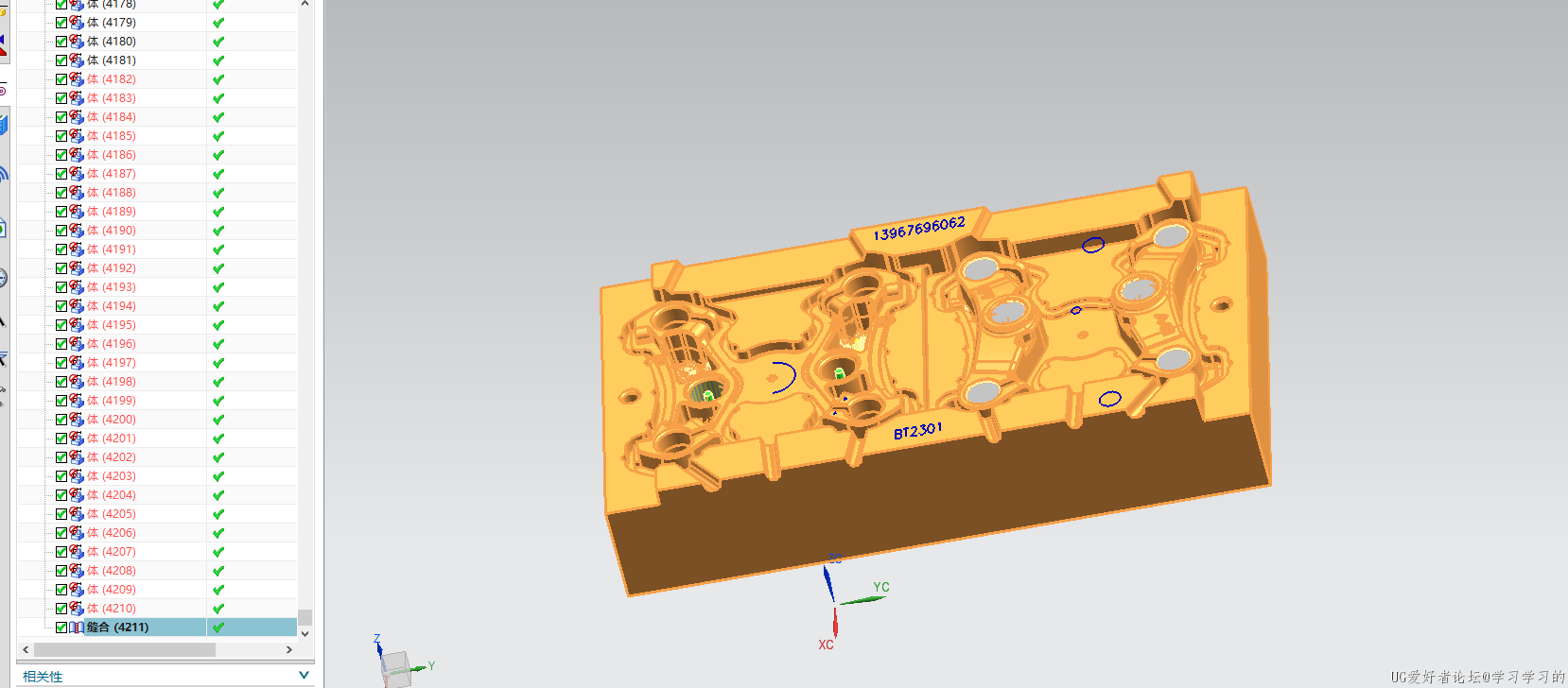Click the body feature icon for 体 (4187)
The height and width of the screenshot is (688, 1568).
77,174
